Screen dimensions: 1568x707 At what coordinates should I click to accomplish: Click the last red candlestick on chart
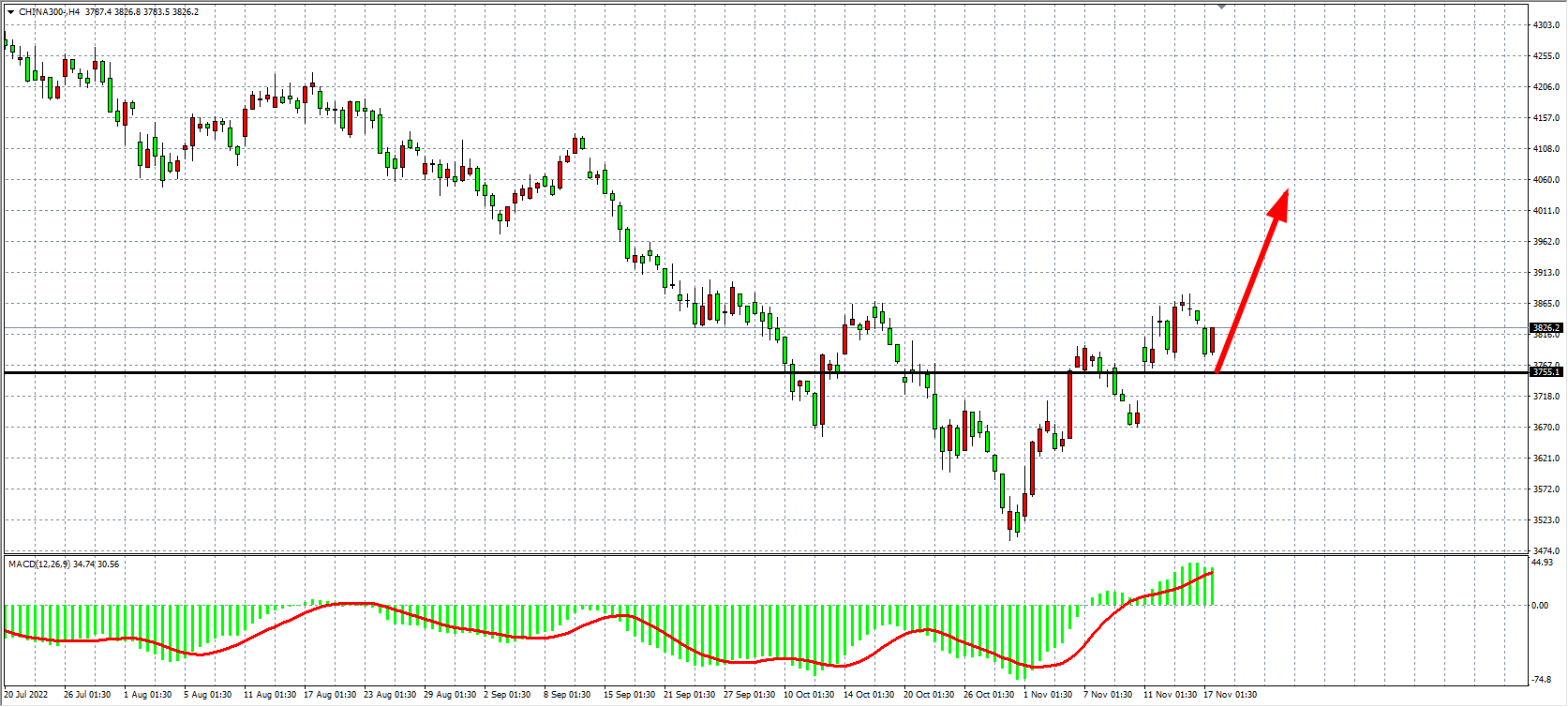coord(1213,339)
